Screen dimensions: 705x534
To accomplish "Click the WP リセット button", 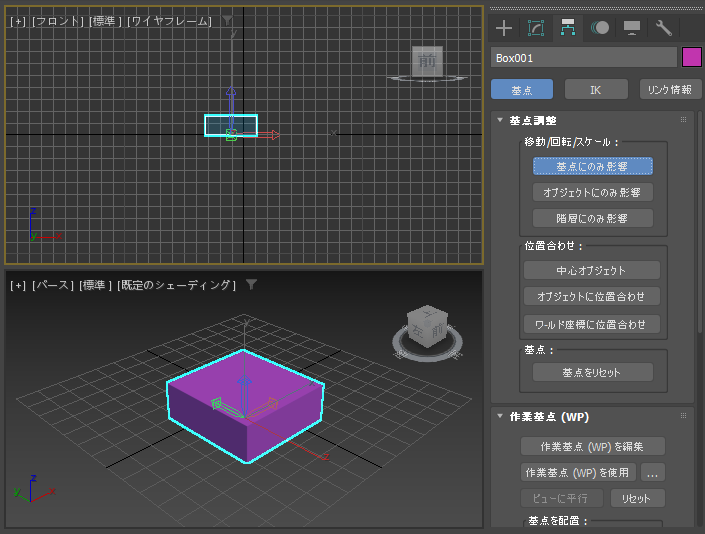I will (637, 498).
